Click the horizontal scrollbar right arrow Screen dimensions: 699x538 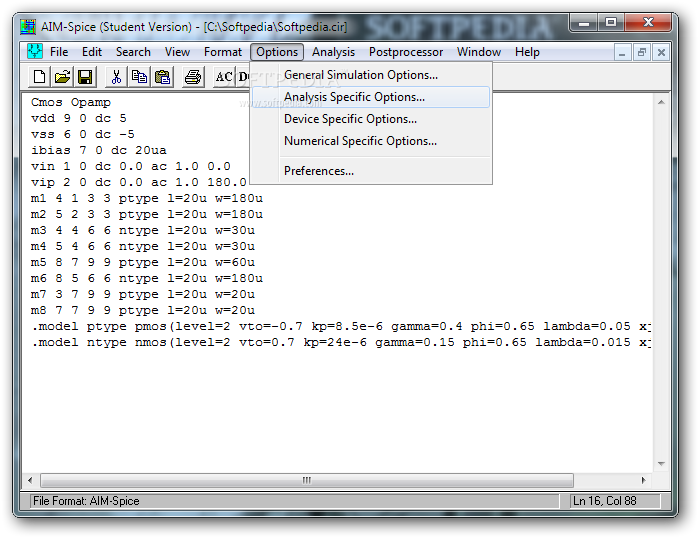[x=643, y=481]
